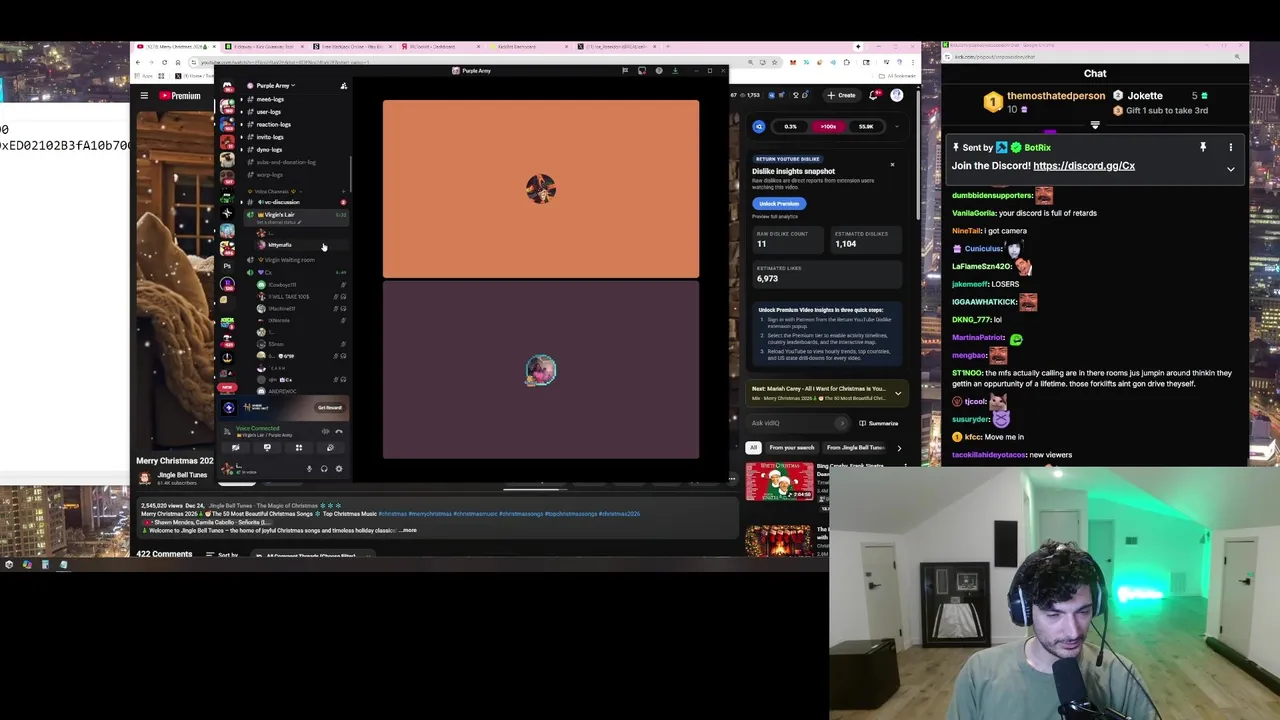This screenshot has width=1280, height=720.
Task: Close the Dislike insights snapshot card
Action: (x=892, y=165)
